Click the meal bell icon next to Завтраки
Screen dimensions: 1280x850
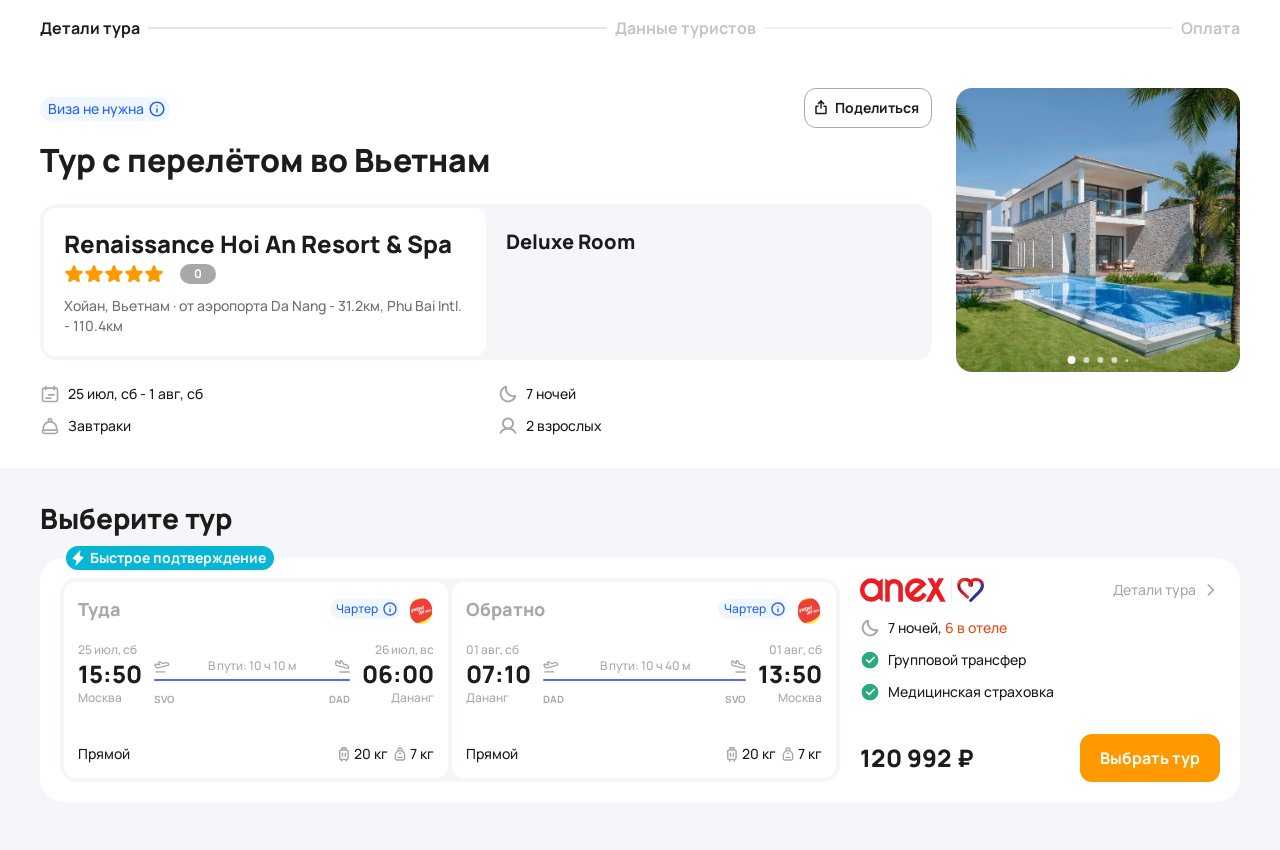click(50, 426)
